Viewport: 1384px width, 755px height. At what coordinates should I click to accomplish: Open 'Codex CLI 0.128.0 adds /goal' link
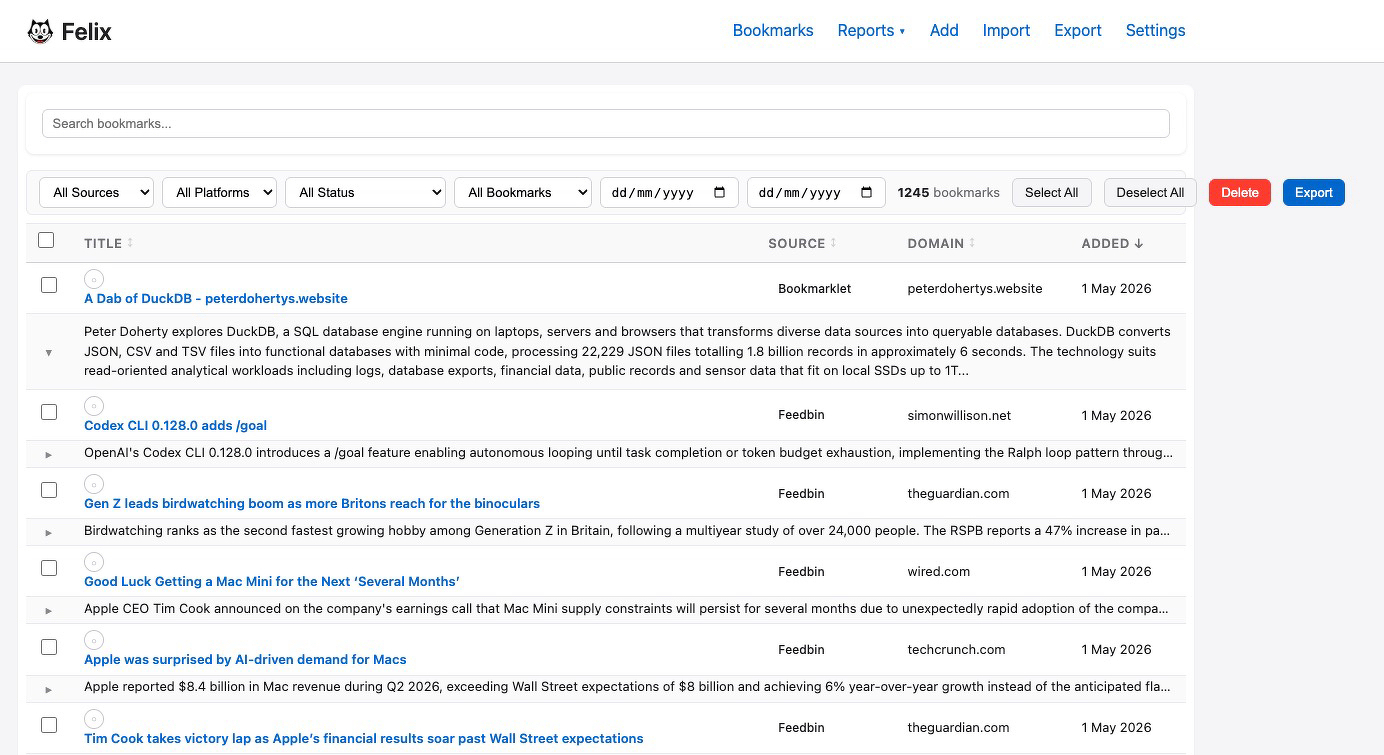click(x=175, y=425)
